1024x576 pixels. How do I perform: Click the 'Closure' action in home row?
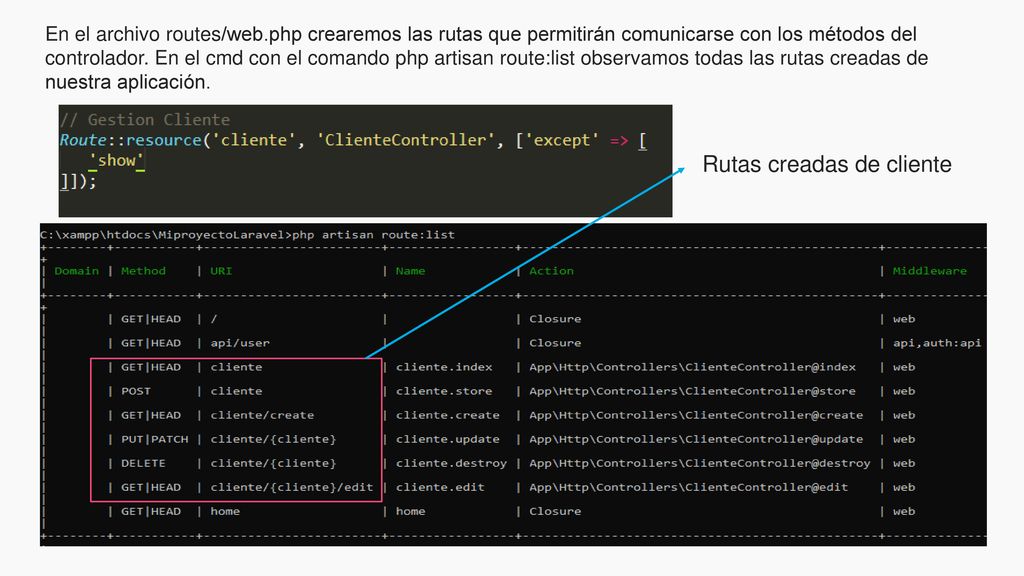555,511
